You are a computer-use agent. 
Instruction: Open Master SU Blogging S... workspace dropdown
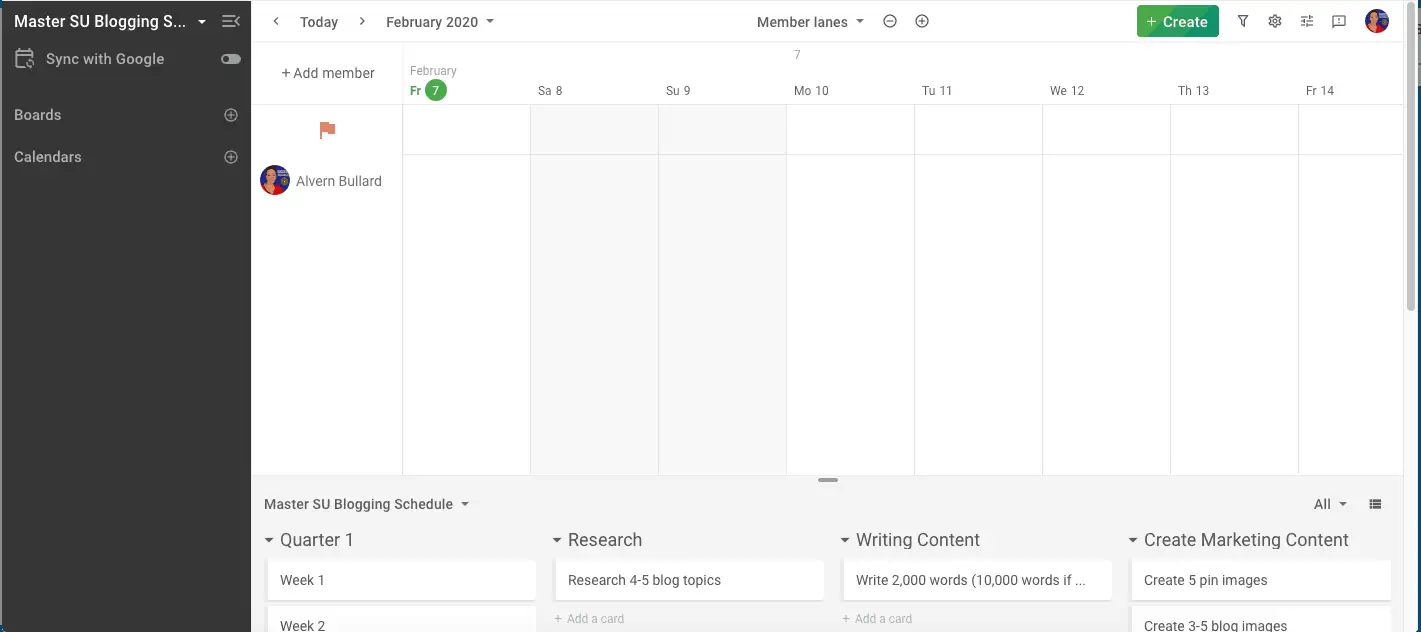(110, 21)
